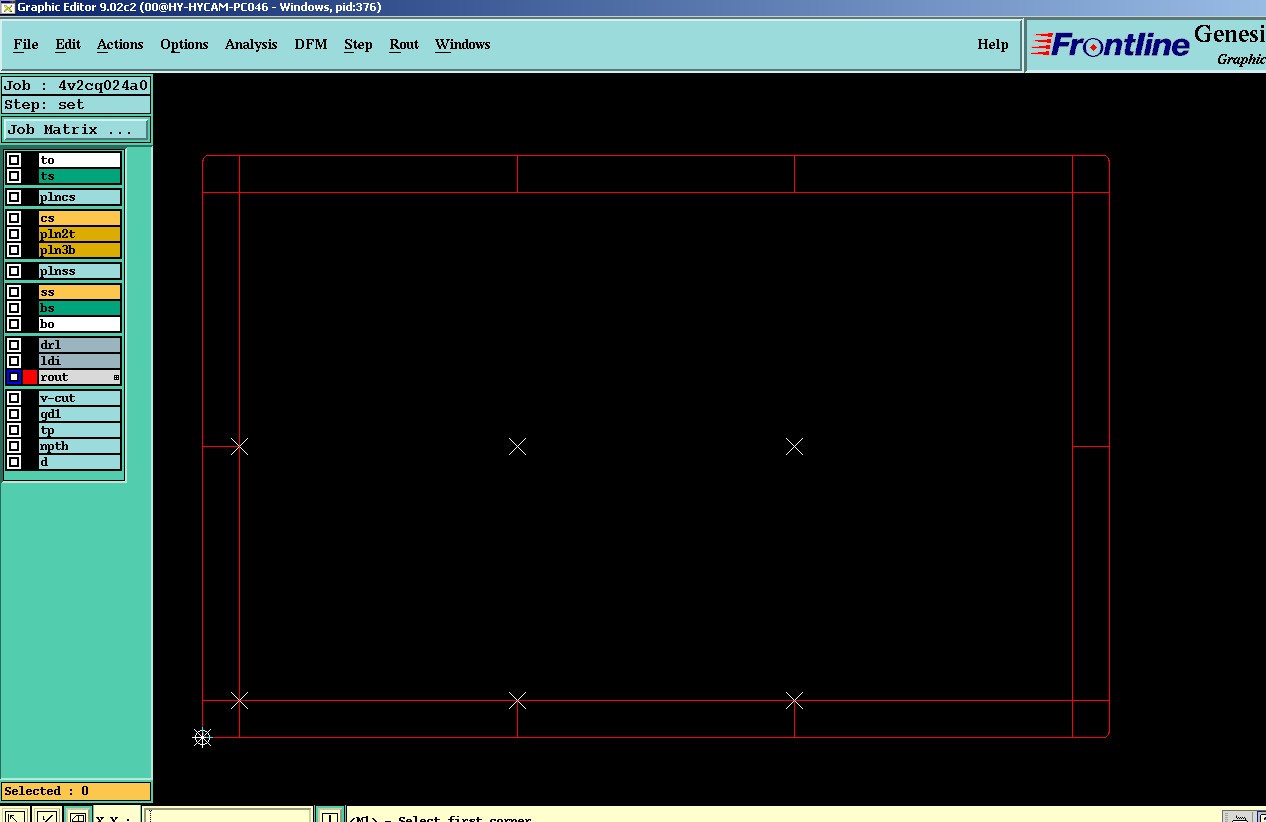
Task: Toggle display checkbox for layer ldi
Action: pyautogui.click(x=14, y=361)
